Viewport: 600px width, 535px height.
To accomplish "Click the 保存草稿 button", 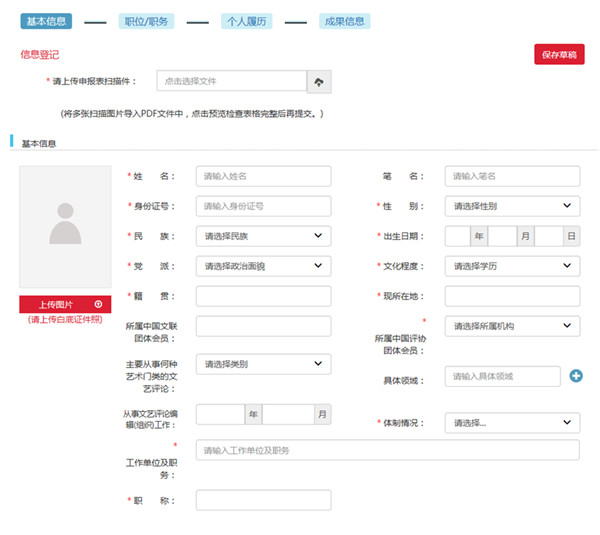I will pos(559,54).
